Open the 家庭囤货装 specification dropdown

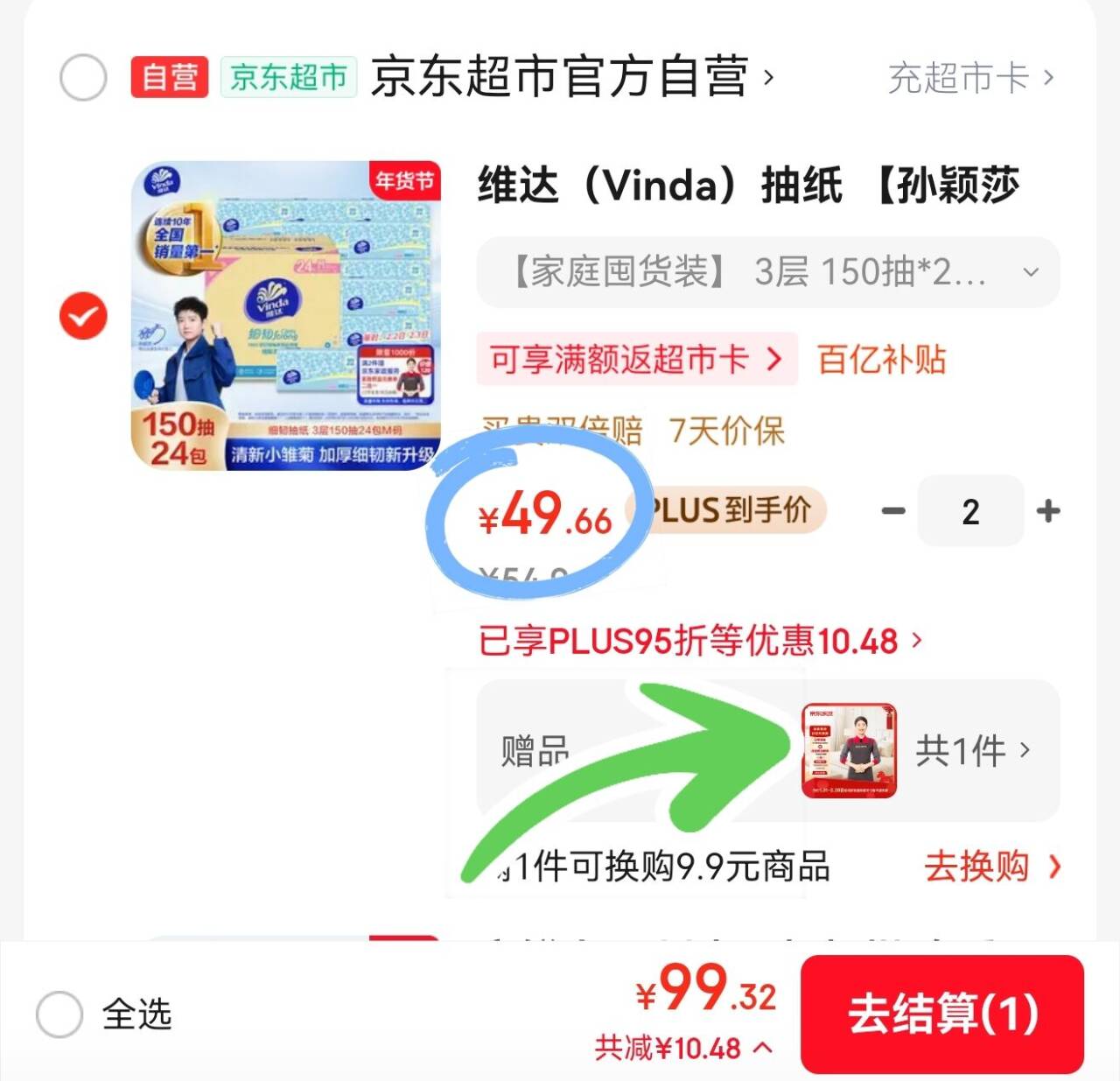tap(768, 272)
